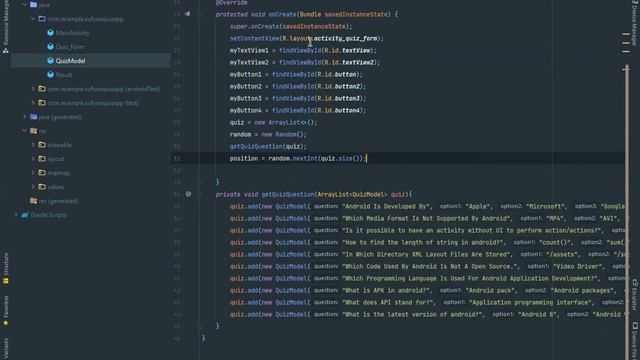Click 'myTextView2' assignment line
This screenshot has height=360, width=640.
tap(304, 62)
